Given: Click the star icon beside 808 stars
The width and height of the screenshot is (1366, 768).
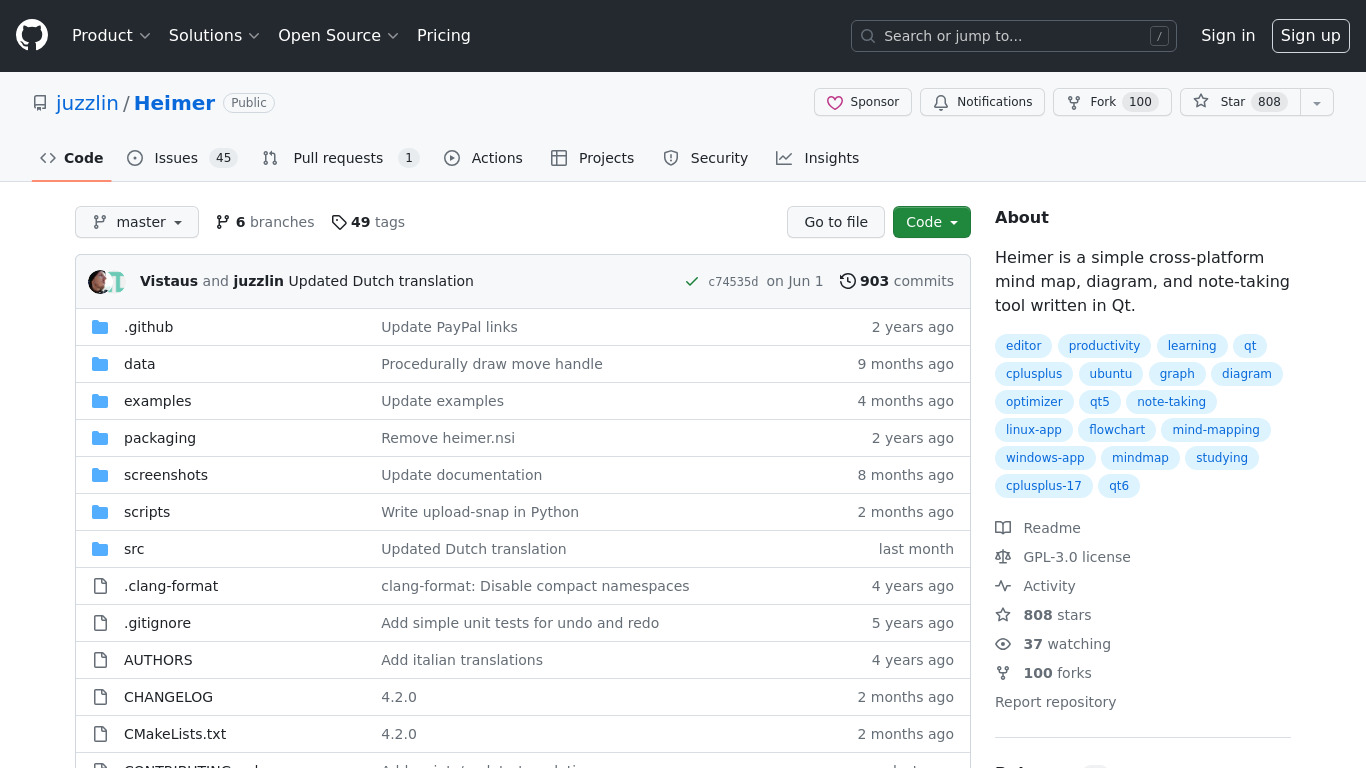Looking at the screenshot, I should [x=1003, y=615].
